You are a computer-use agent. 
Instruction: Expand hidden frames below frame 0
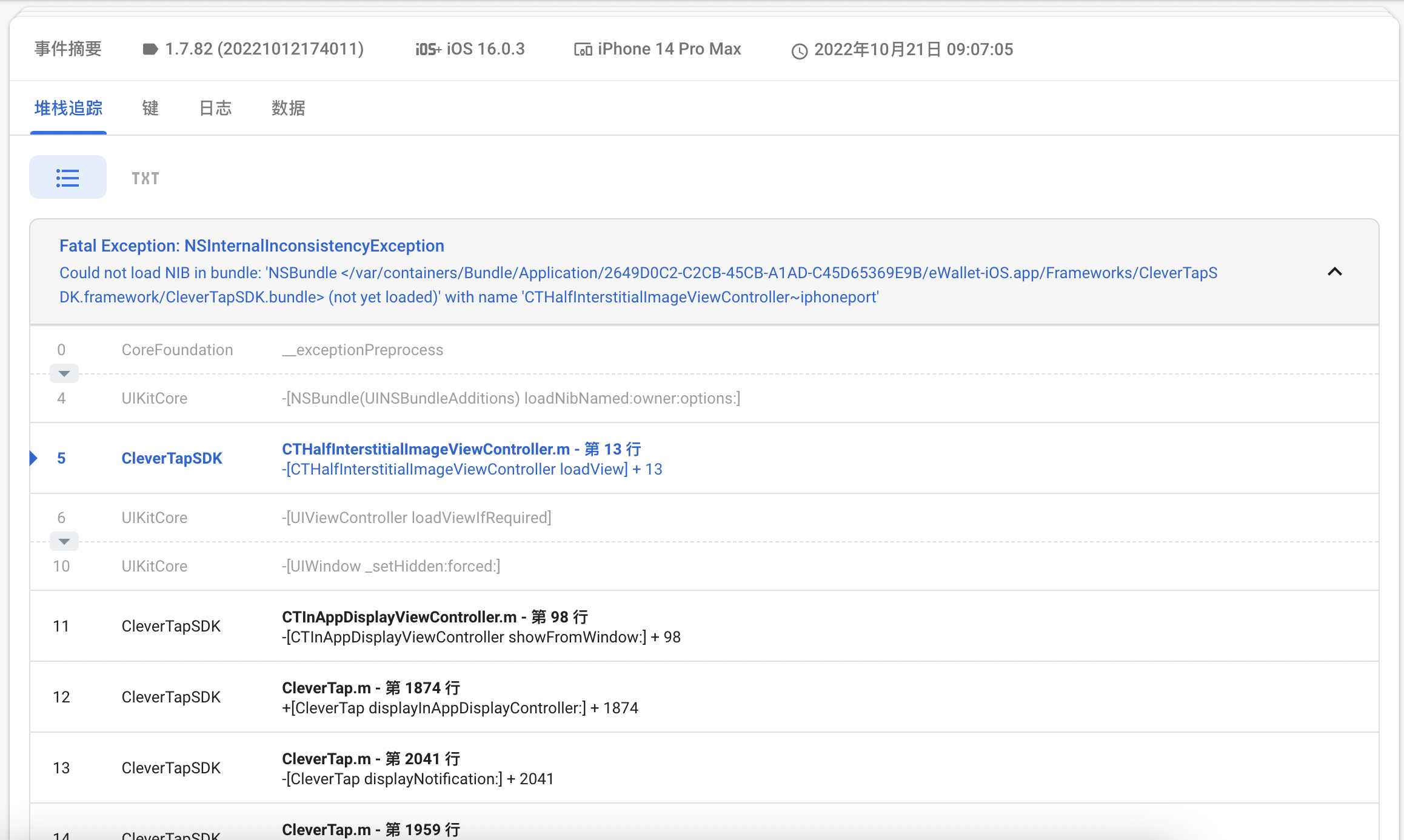tap(64, 373)
